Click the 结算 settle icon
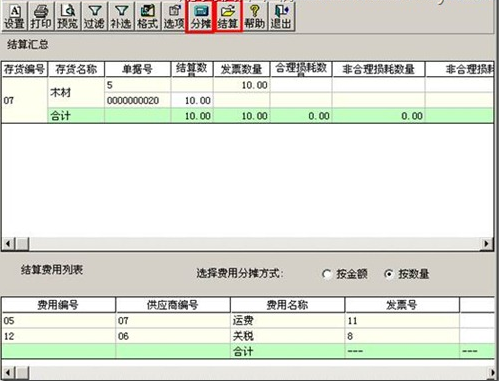499x381 pixels. 228,17
